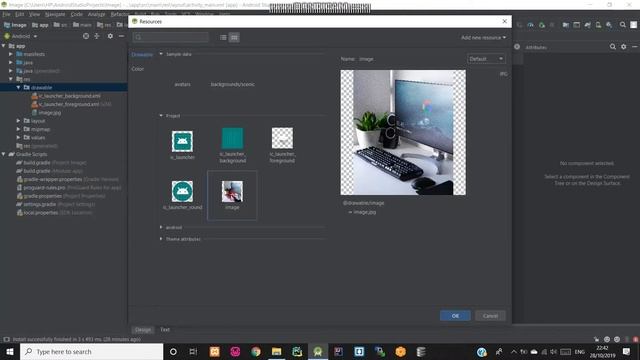Select the image drawable thumbnail
Screen dimensions: 640x360
(232, 191)
